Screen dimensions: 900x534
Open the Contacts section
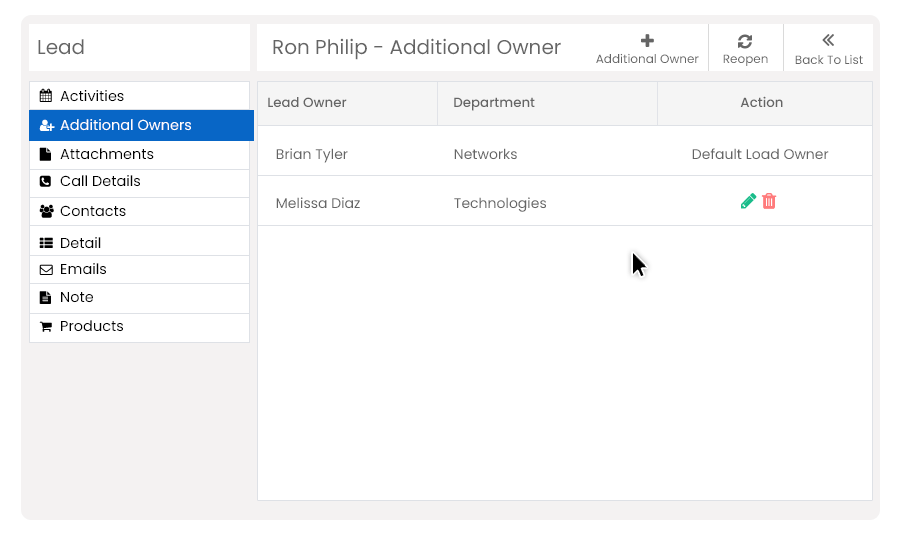[139, 211]
